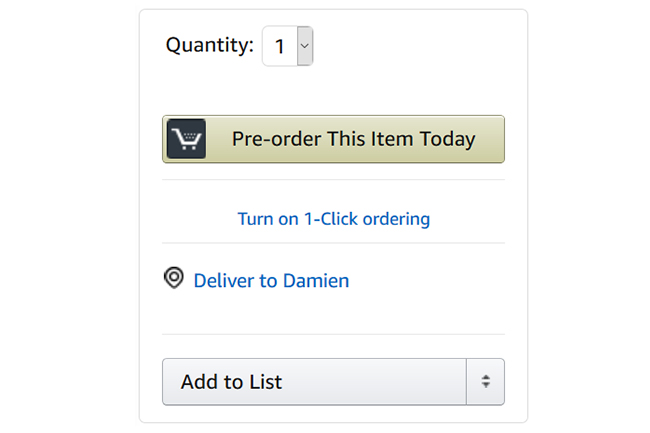Enable 1-Click ordering via the blue link
This screenshot has height=433, width=650.
tap(333, 218)
